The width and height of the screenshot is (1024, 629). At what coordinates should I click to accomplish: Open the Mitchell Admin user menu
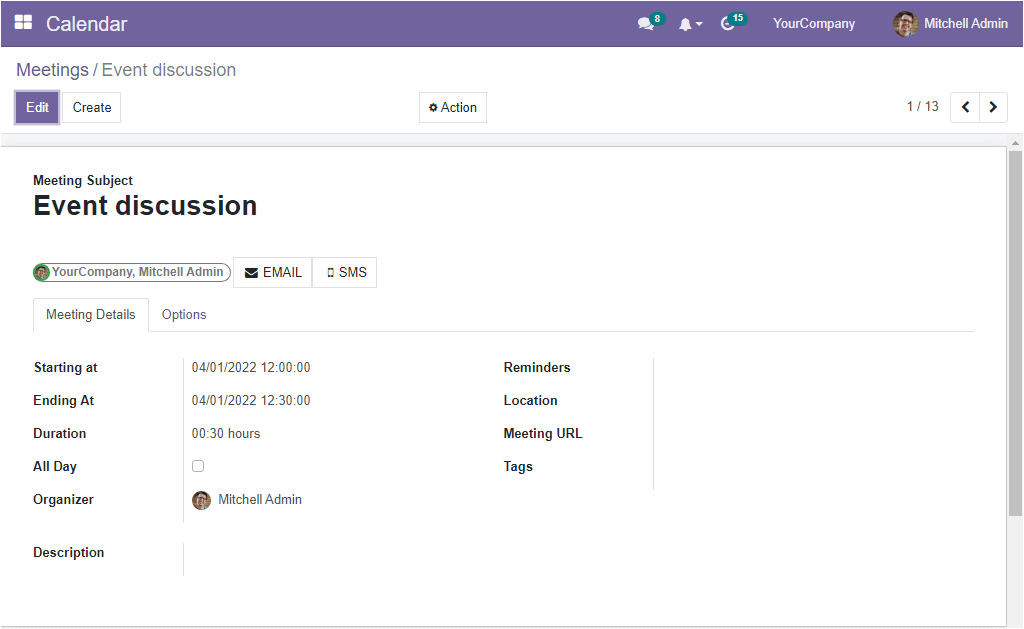tap(965, 24)
